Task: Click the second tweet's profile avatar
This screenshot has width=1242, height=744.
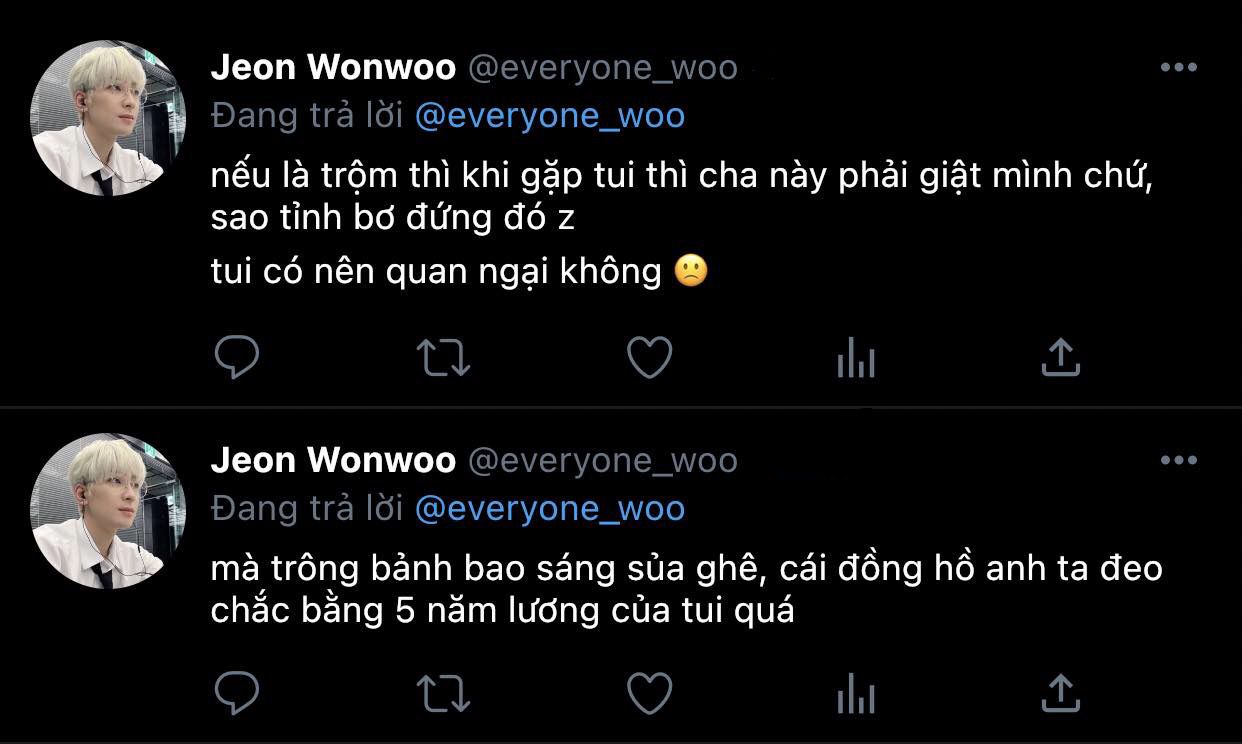Action: pyautogui.click(x=108, y=511)
